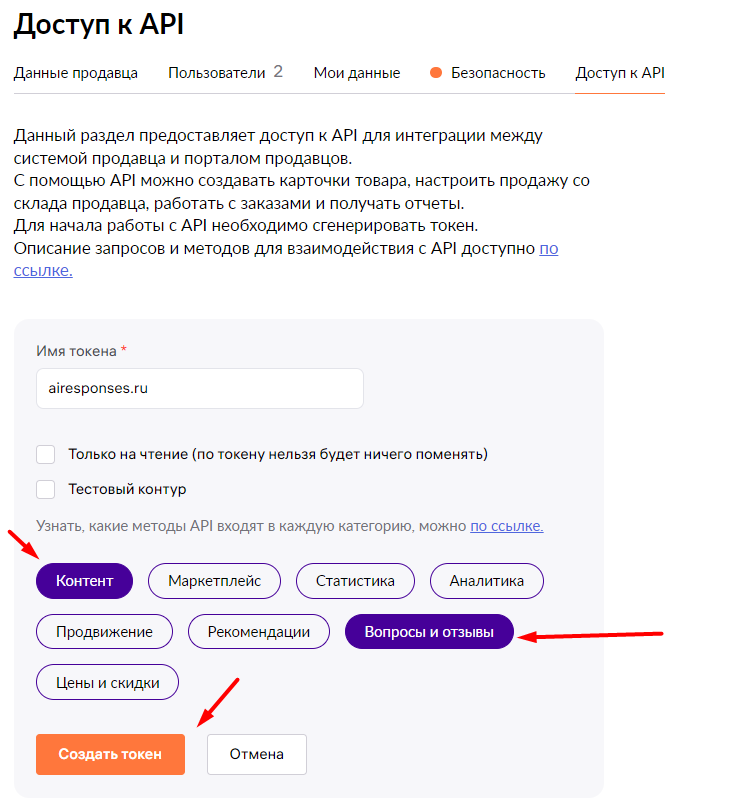Click the orange dot next to Безопасность
This screenshot has height=798, width=752.
tap(436, 73)
